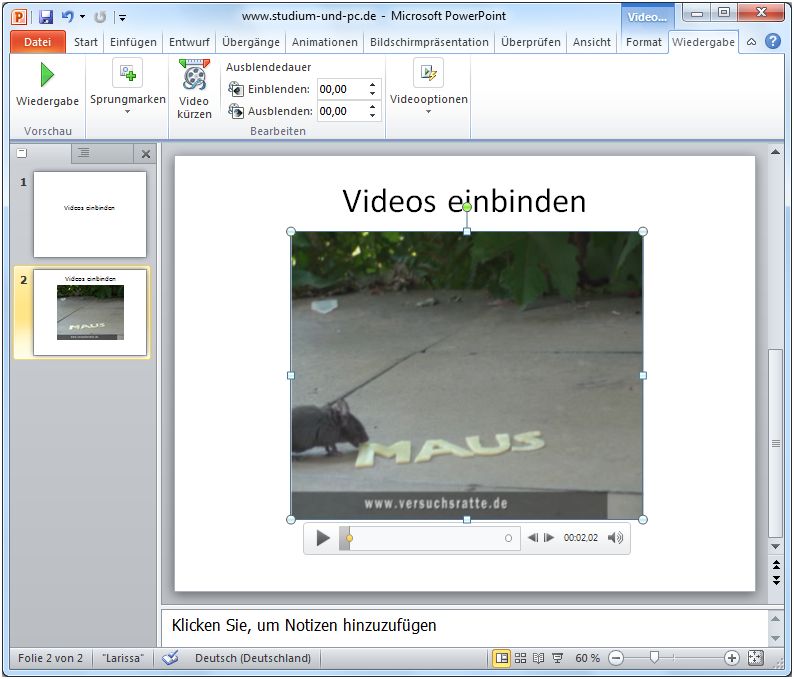Increase the Einblenden fade-in value
The height and width of the screenshot is (679, 794).
pos(373,85)
